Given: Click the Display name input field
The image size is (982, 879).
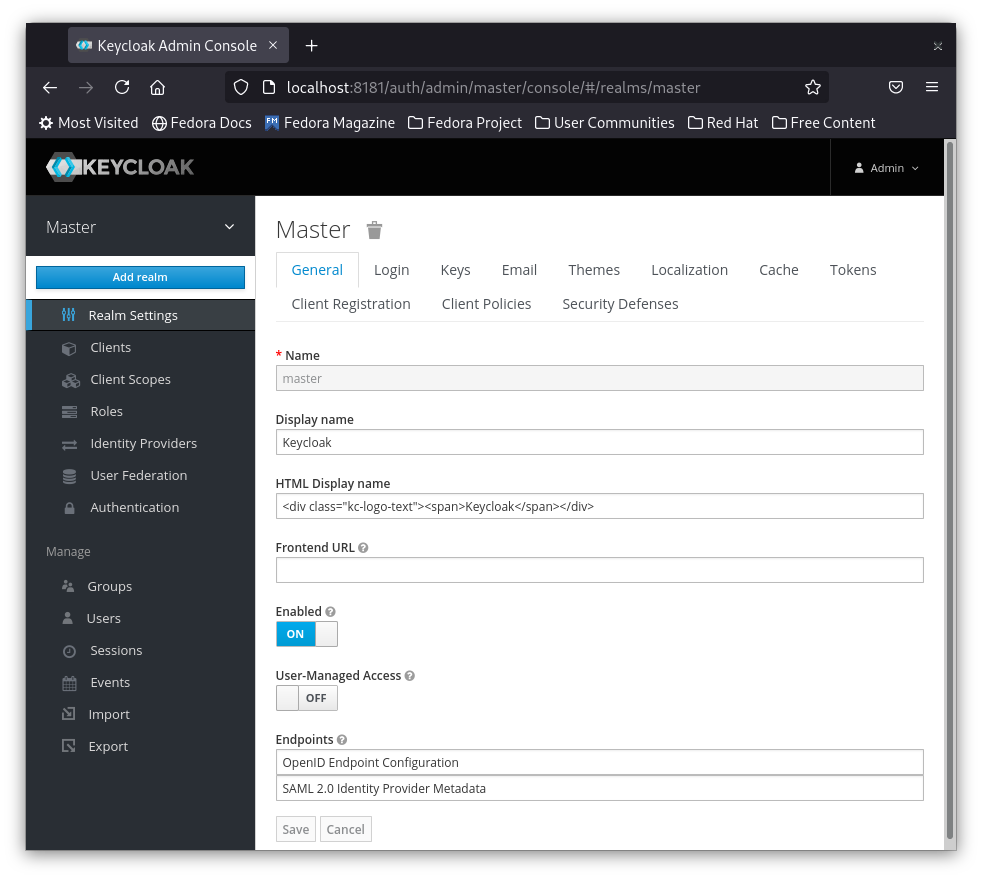Looking at the screenshot, I should 599,442.
